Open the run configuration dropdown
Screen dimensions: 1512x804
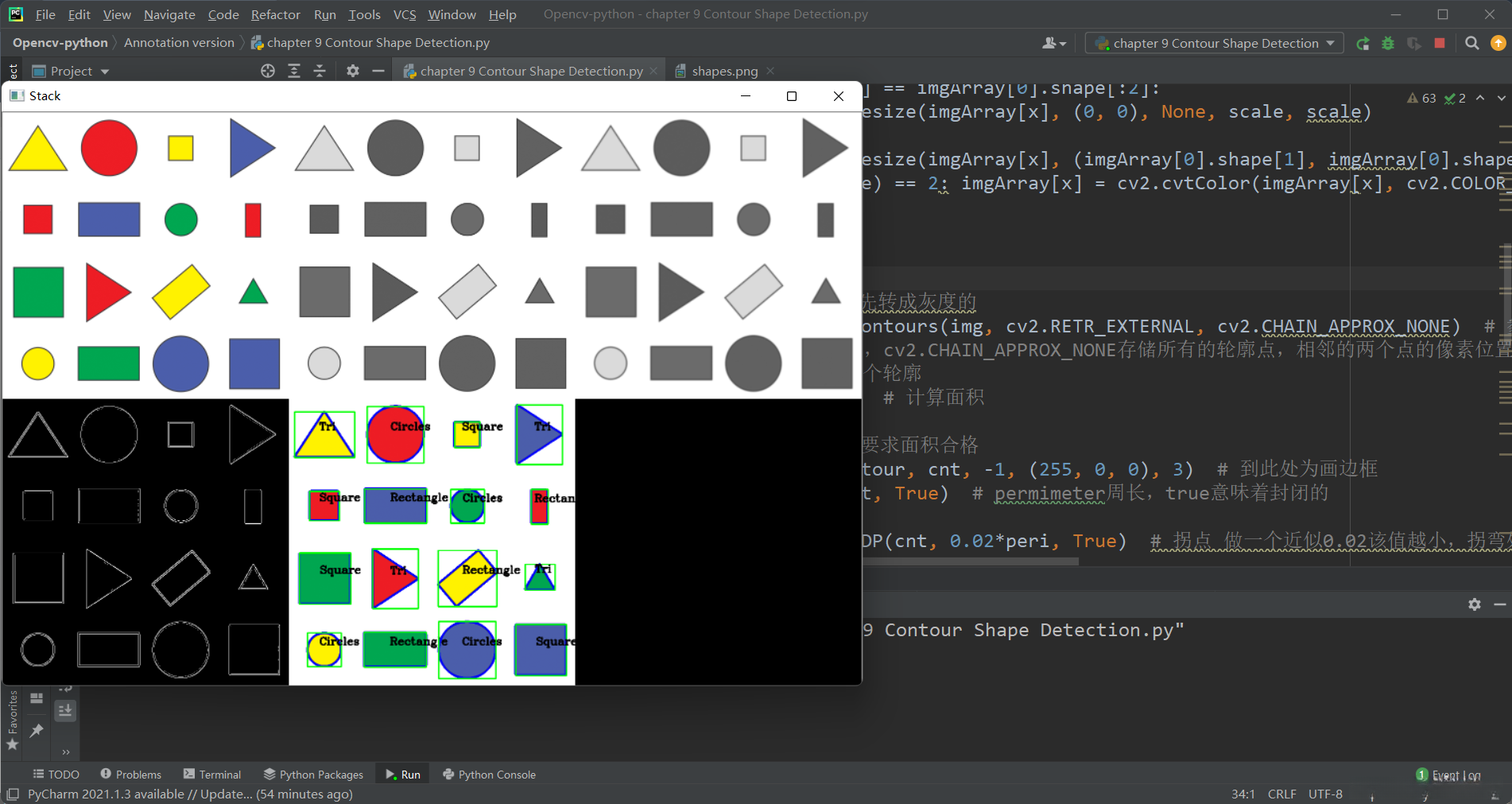(x=1215, y=44)
